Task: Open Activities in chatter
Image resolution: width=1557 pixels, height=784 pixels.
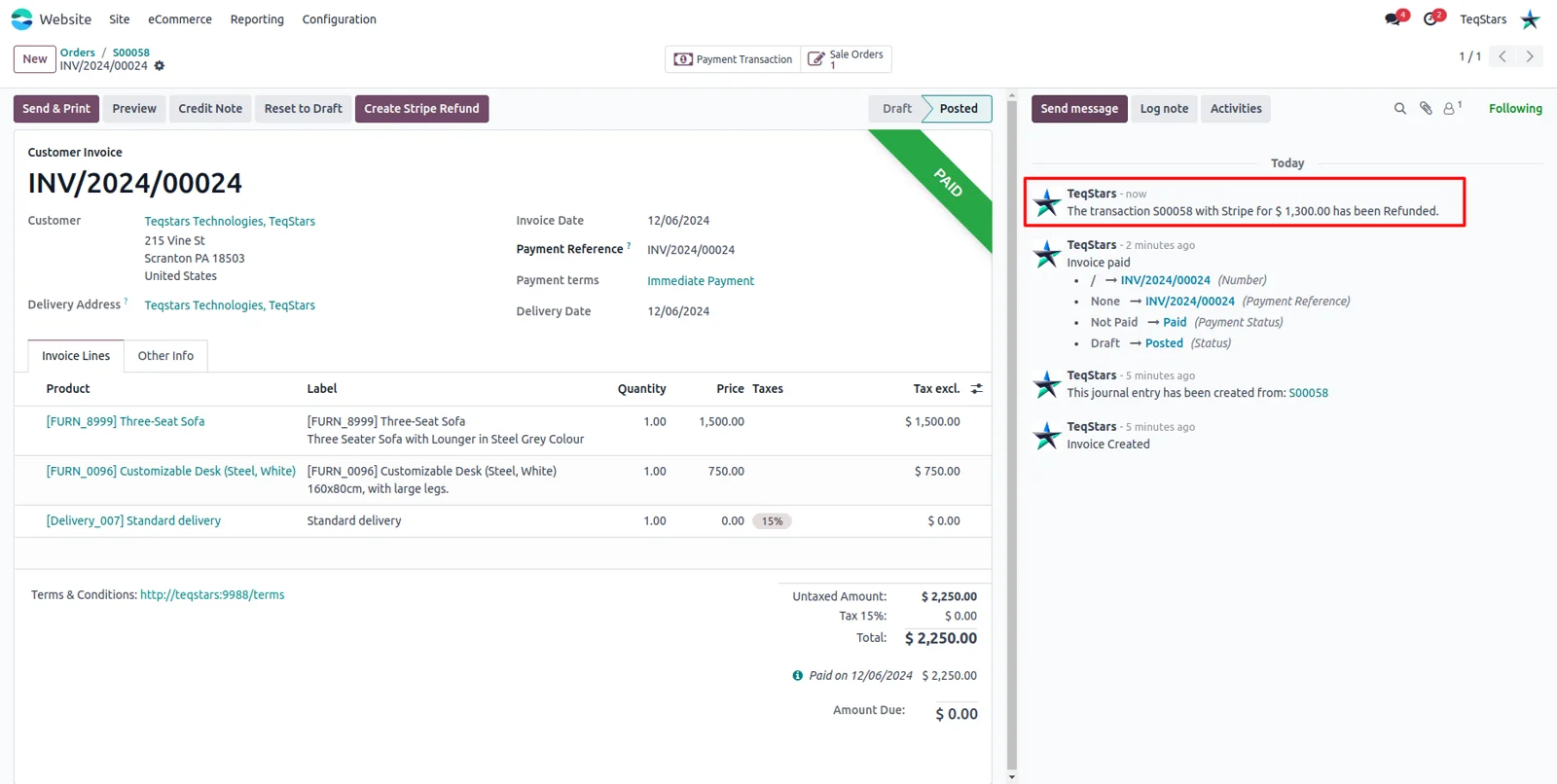Action: tap(1236, 109)
